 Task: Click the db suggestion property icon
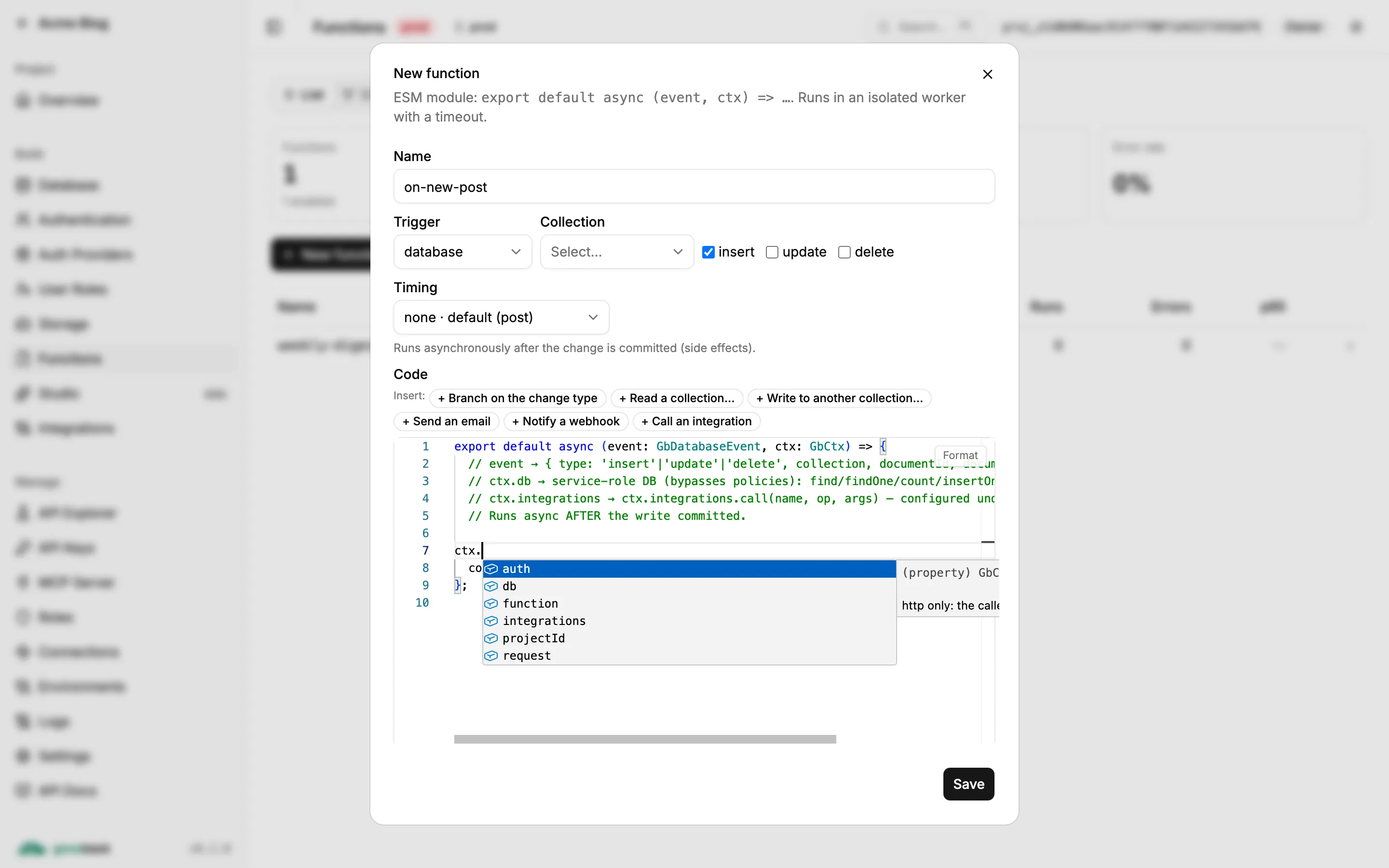point(491,586)
